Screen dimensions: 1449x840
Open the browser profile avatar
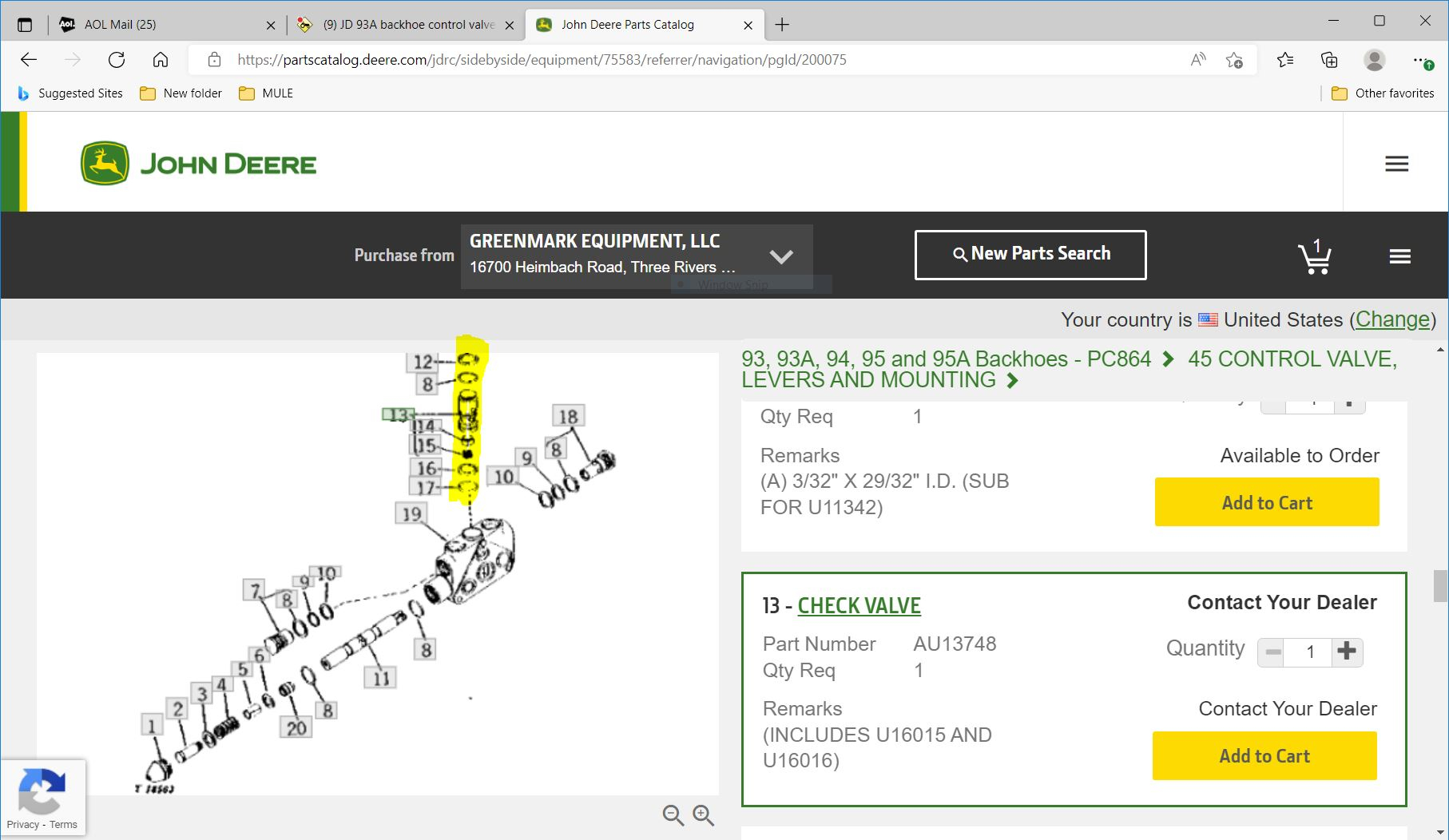(1375, 60)
